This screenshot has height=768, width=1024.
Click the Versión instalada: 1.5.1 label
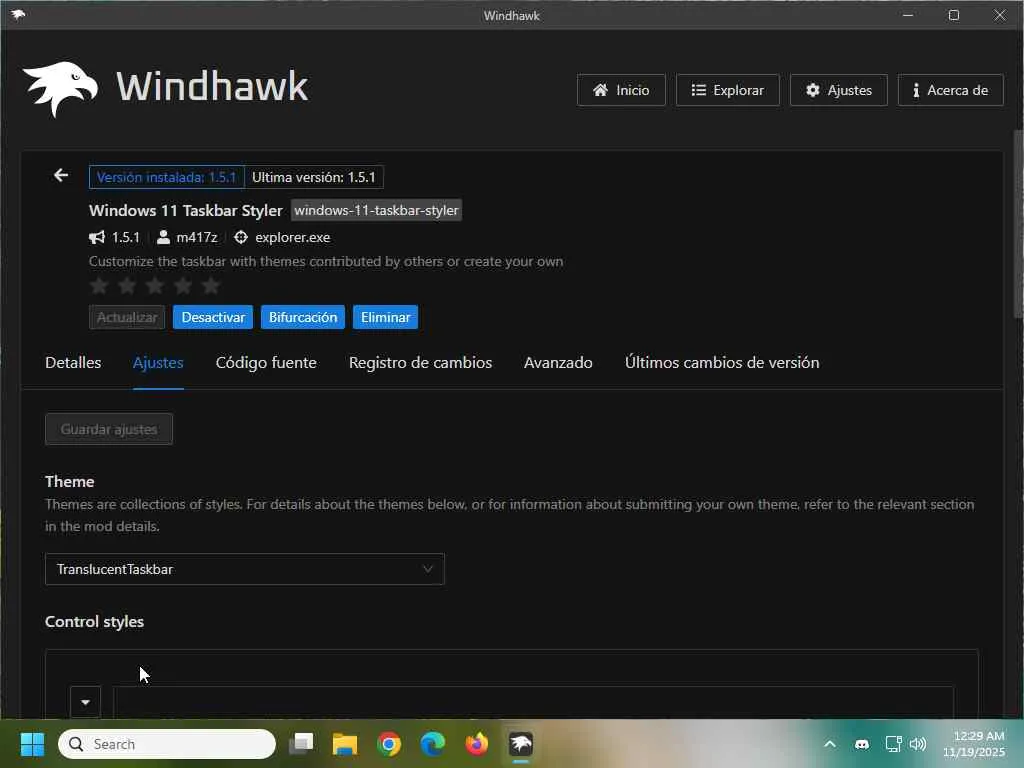(167, 177)
